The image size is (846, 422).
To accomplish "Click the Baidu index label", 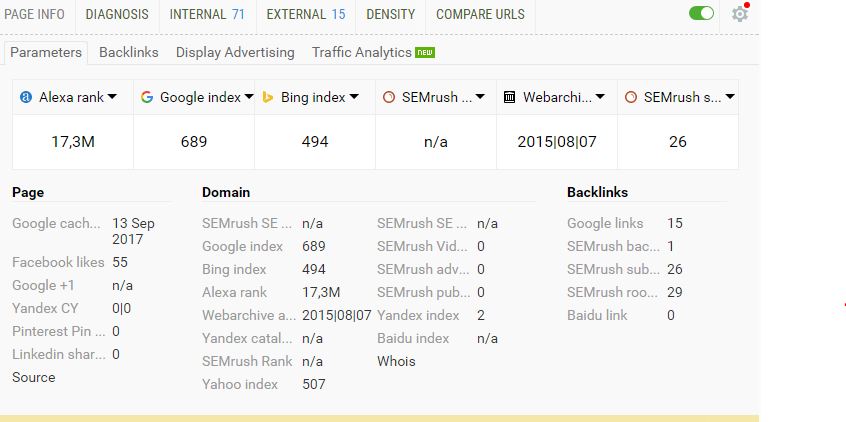I will click(x=413, y=338).
